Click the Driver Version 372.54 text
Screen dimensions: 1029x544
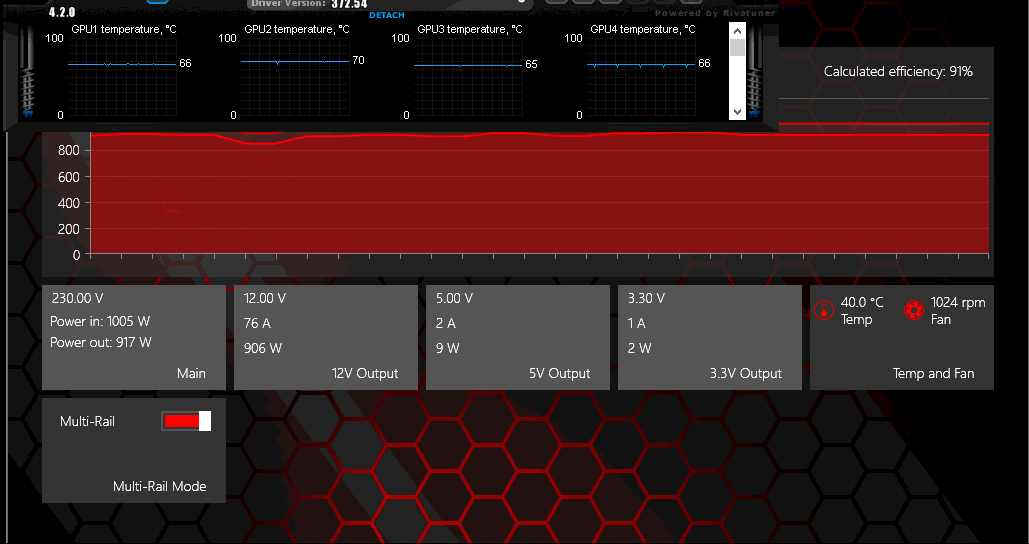coord(308,4)
